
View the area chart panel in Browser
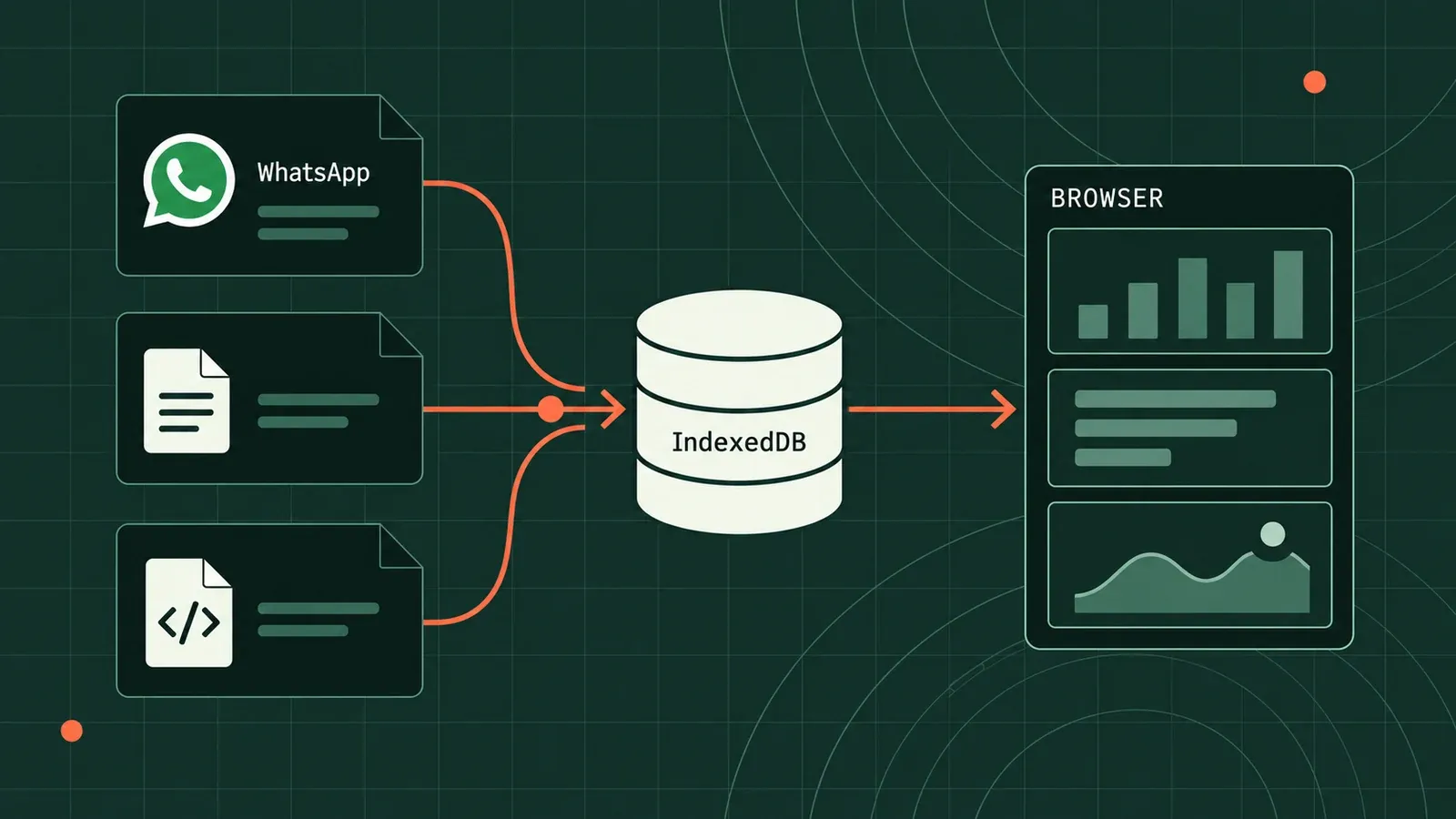pos(1189,565)
